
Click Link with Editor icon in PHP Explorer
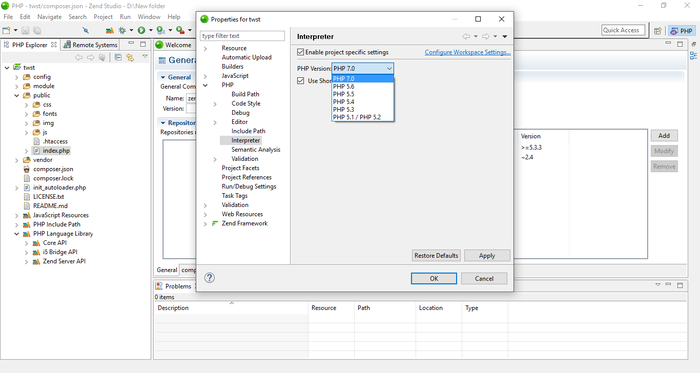click(x=130, y=57)
